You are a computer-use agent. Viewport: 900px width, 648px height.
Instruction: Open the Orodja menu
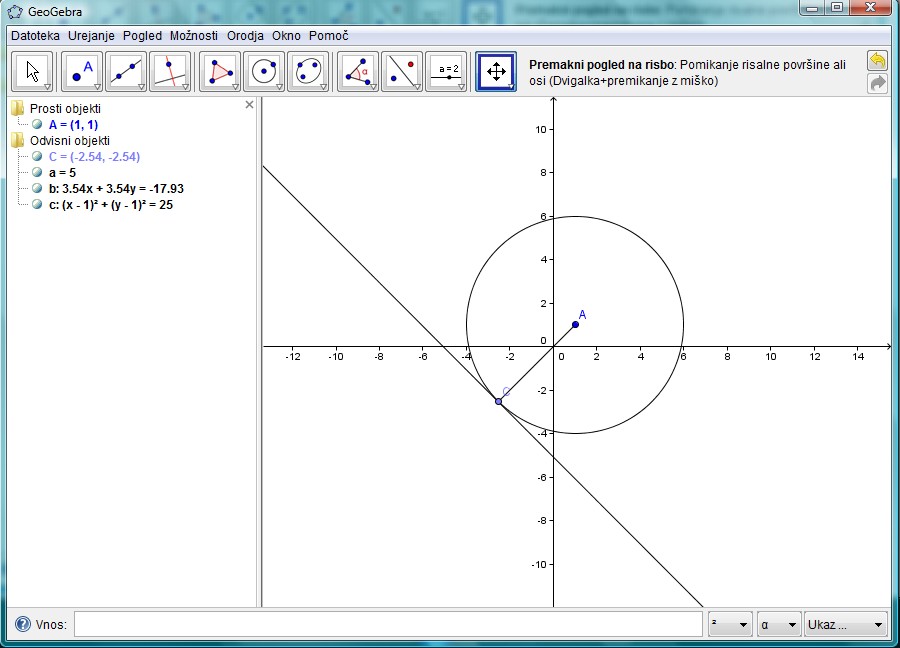[245, 35]
